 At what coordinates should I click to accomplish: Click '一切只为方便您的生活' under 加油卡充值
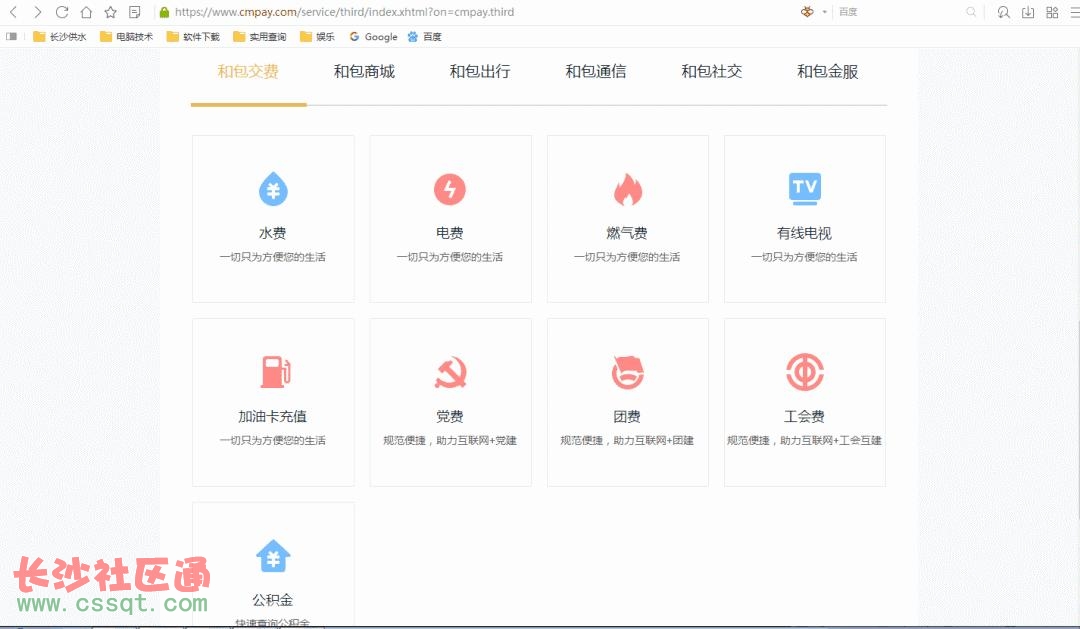tap(273, 440)
